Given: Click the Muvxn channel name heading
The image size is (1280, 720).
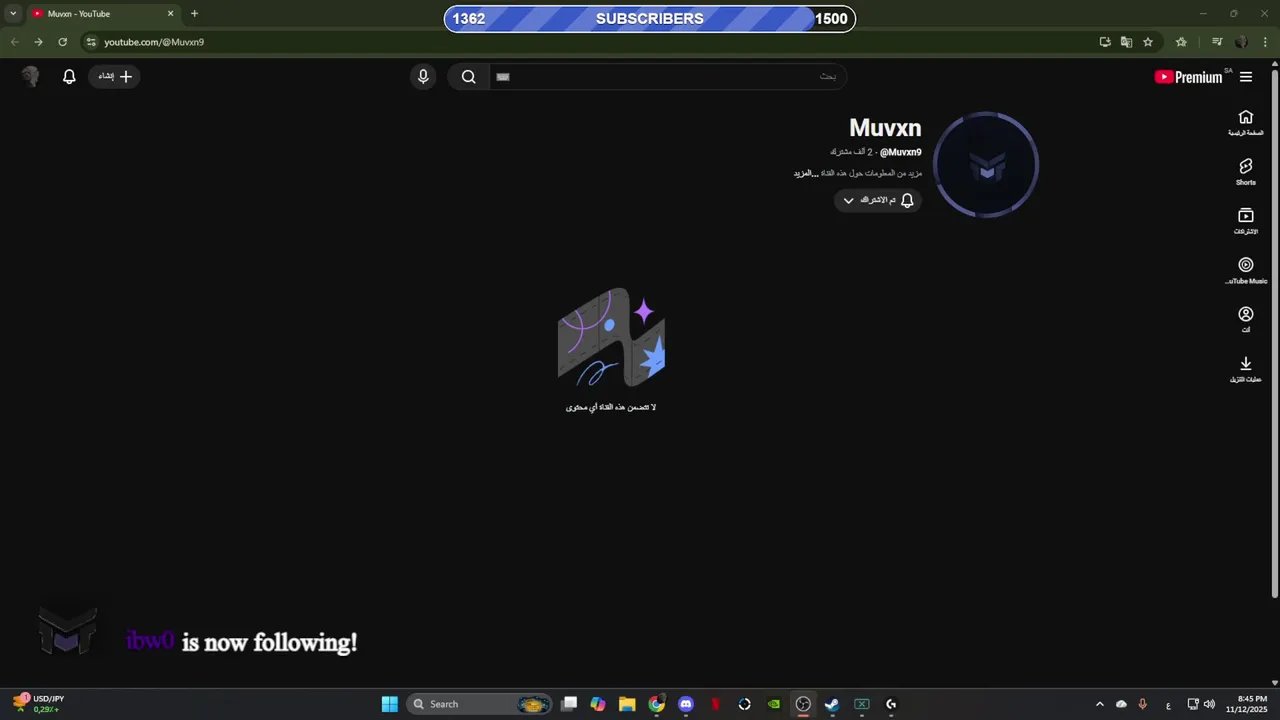Looking at the screenshot, I should tap(885, 128).
